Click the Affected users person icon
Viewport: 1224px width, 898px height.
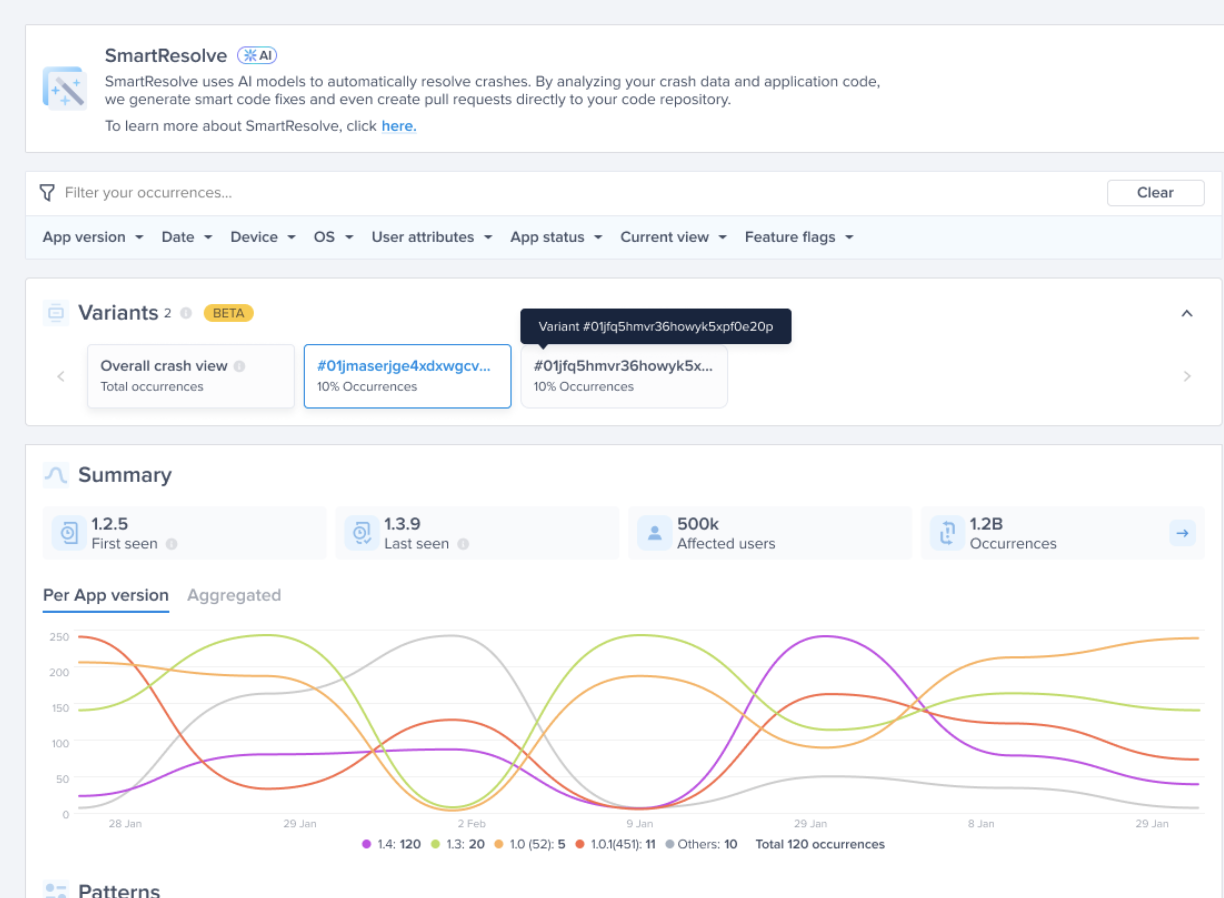tap(654, 533)
